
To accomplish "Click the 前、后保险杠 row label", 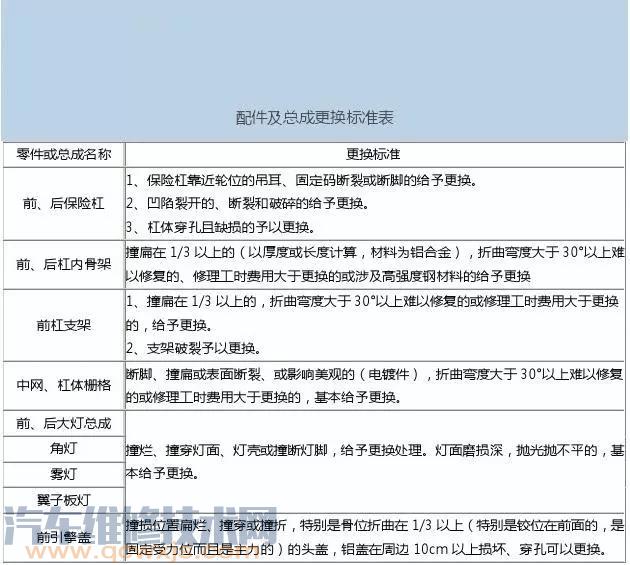I will click(63, 203).
